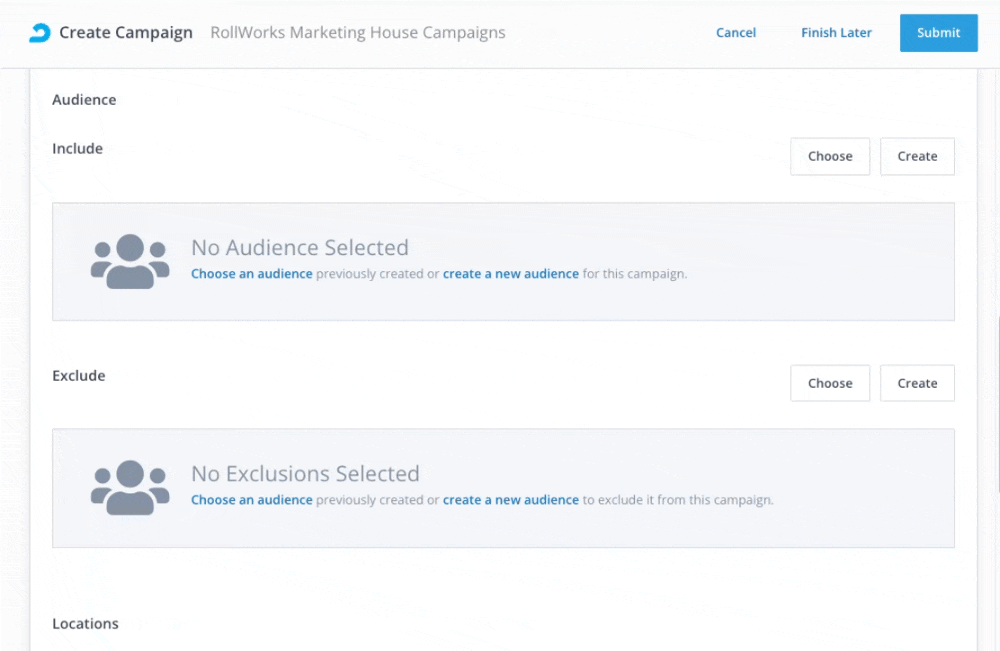Follow 'create a new audience' link for this campaign
This screenshot has height=651, width=1000.
tap(510, 274)
